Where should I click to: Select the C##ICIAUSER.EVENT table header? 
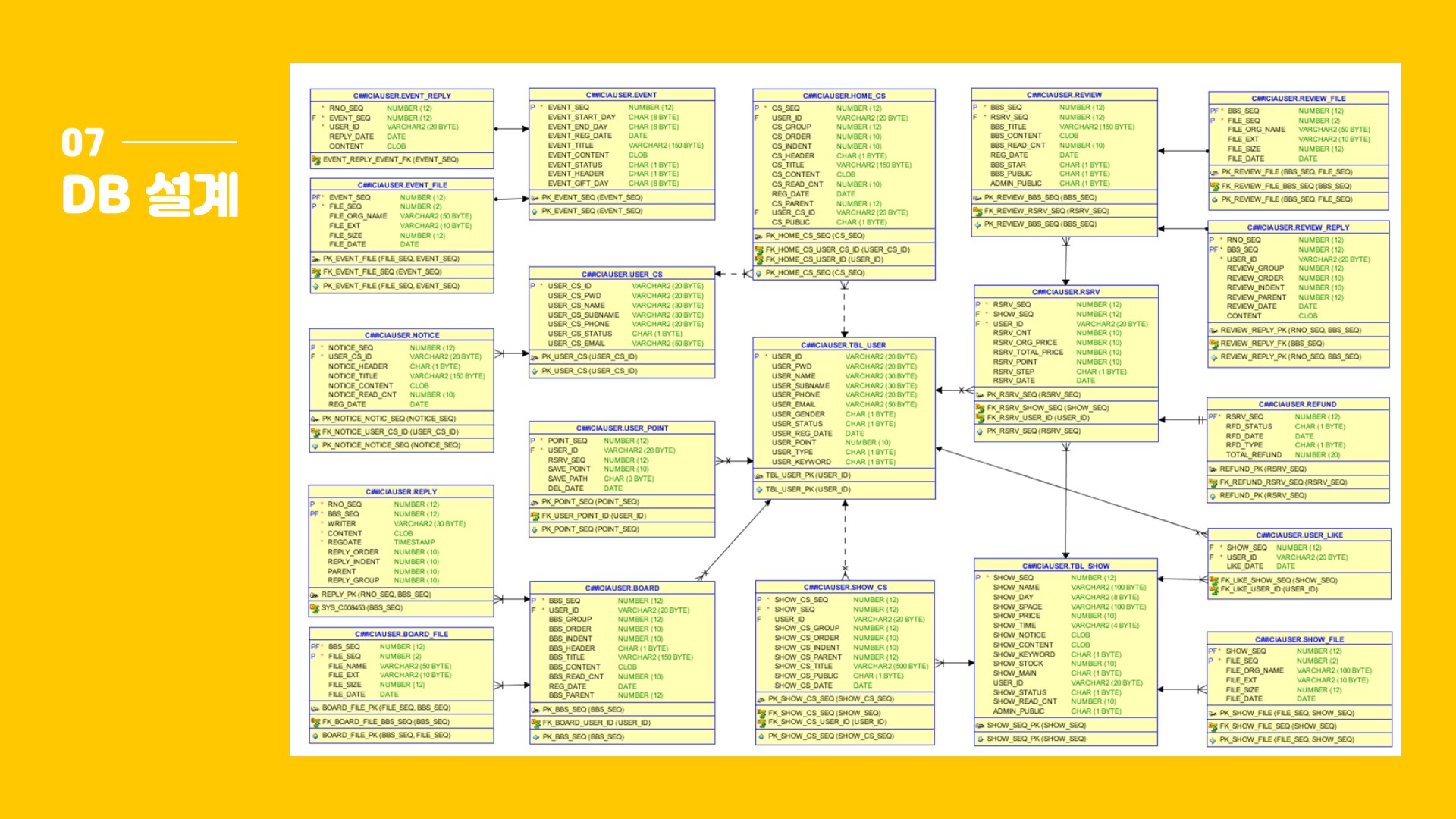[621, 95]
